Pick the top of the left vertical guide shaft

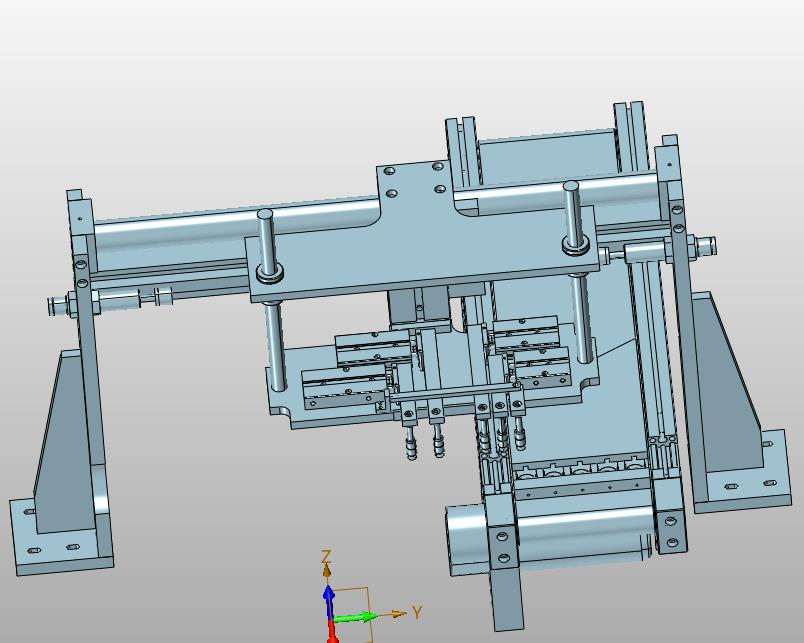click(265, 214)
